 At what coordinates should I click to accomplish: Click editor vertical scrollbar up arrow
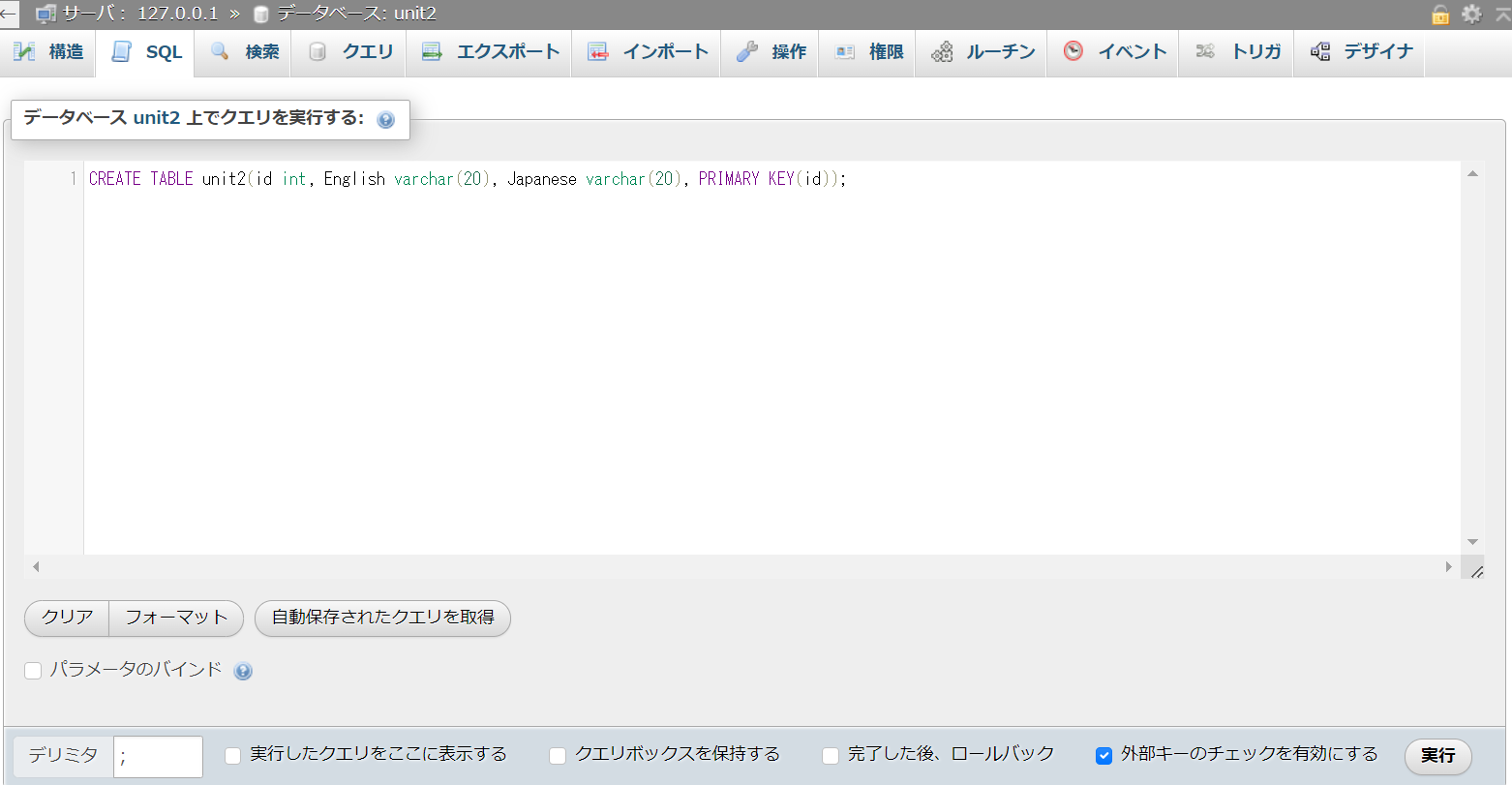pyautogui.click(x=1472, y=174)
